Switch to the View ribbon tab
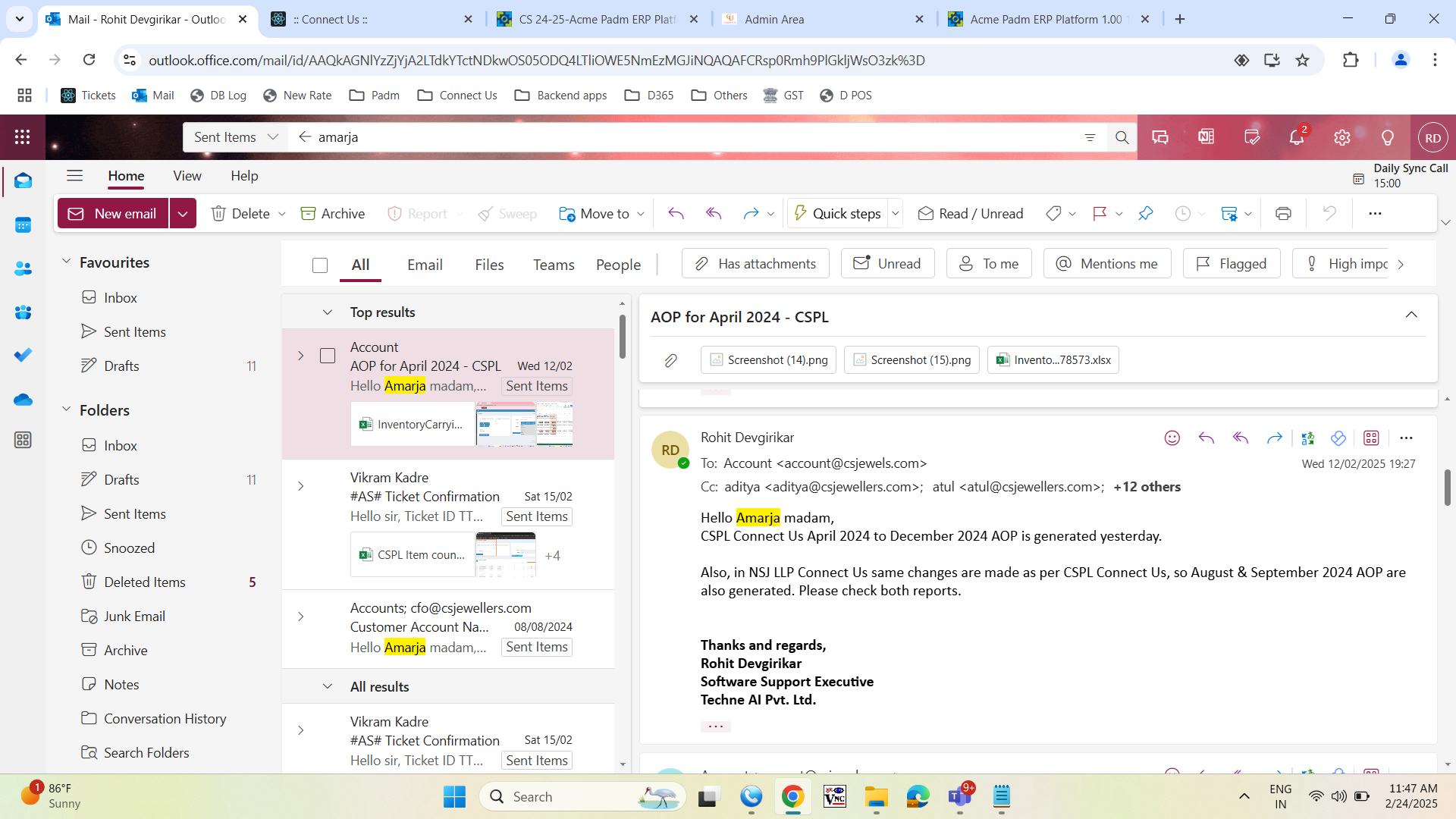1456x819 pixels. pyautogui.click(x=187, y=176)
